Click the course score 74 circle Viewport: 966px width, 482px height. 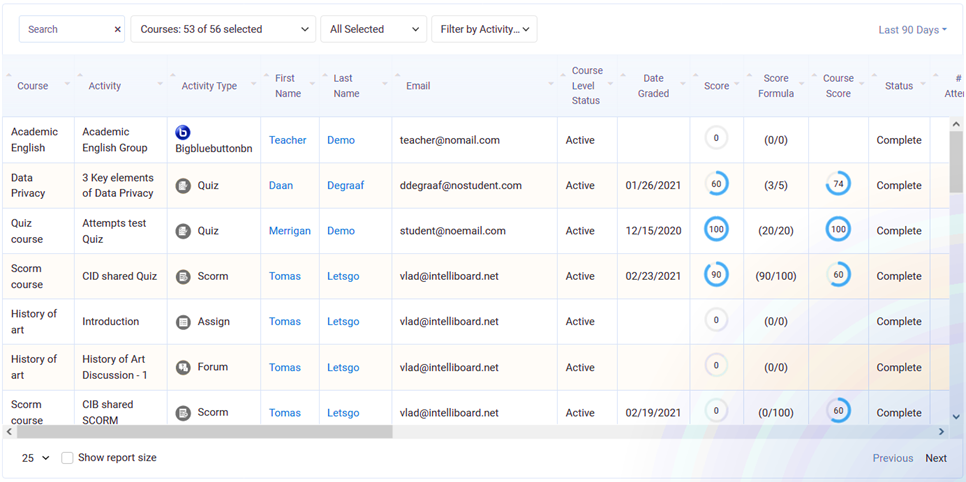pos(838,184)
